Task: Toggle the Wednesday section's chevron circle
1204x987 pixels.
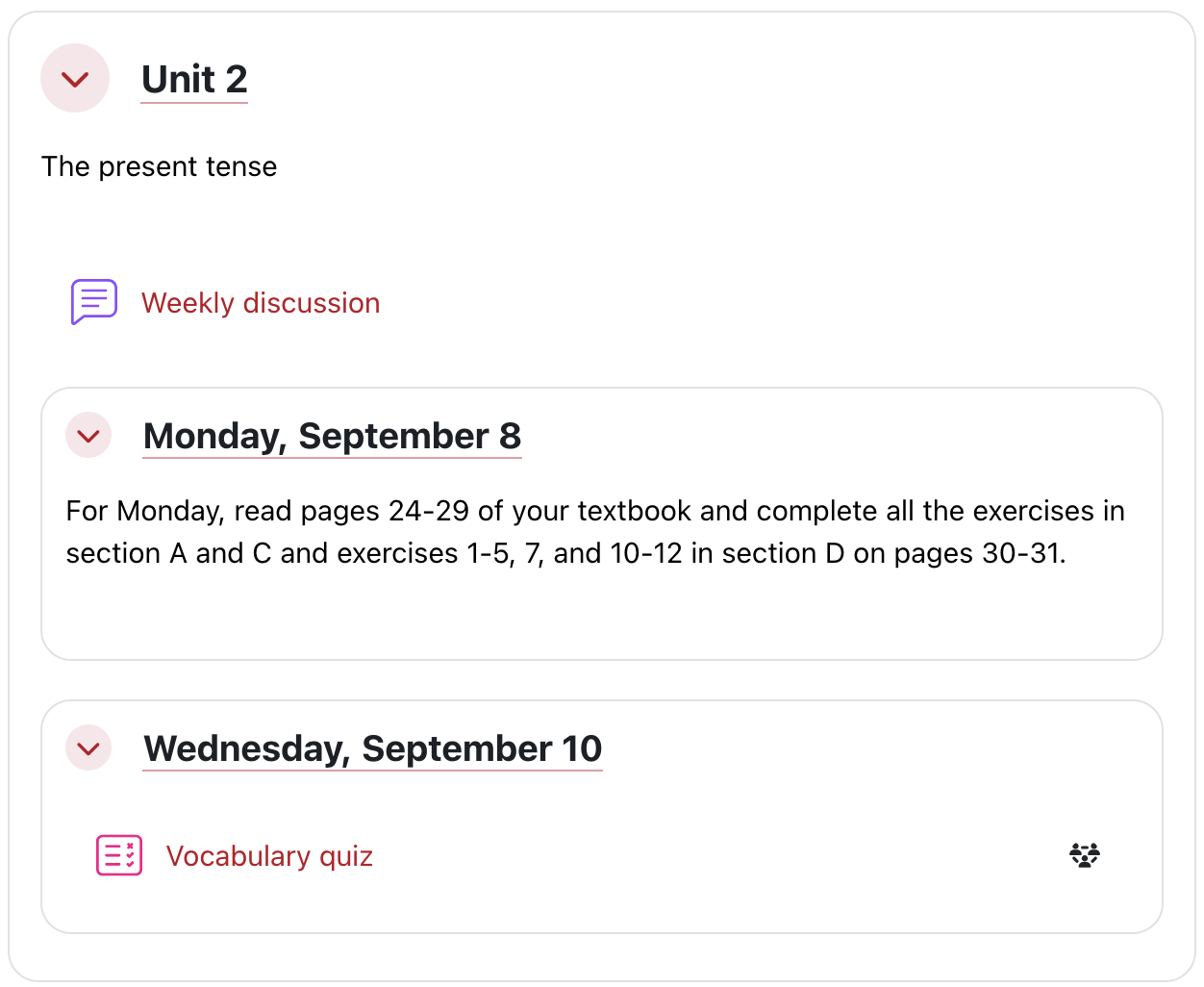Action: click(88, 747)
